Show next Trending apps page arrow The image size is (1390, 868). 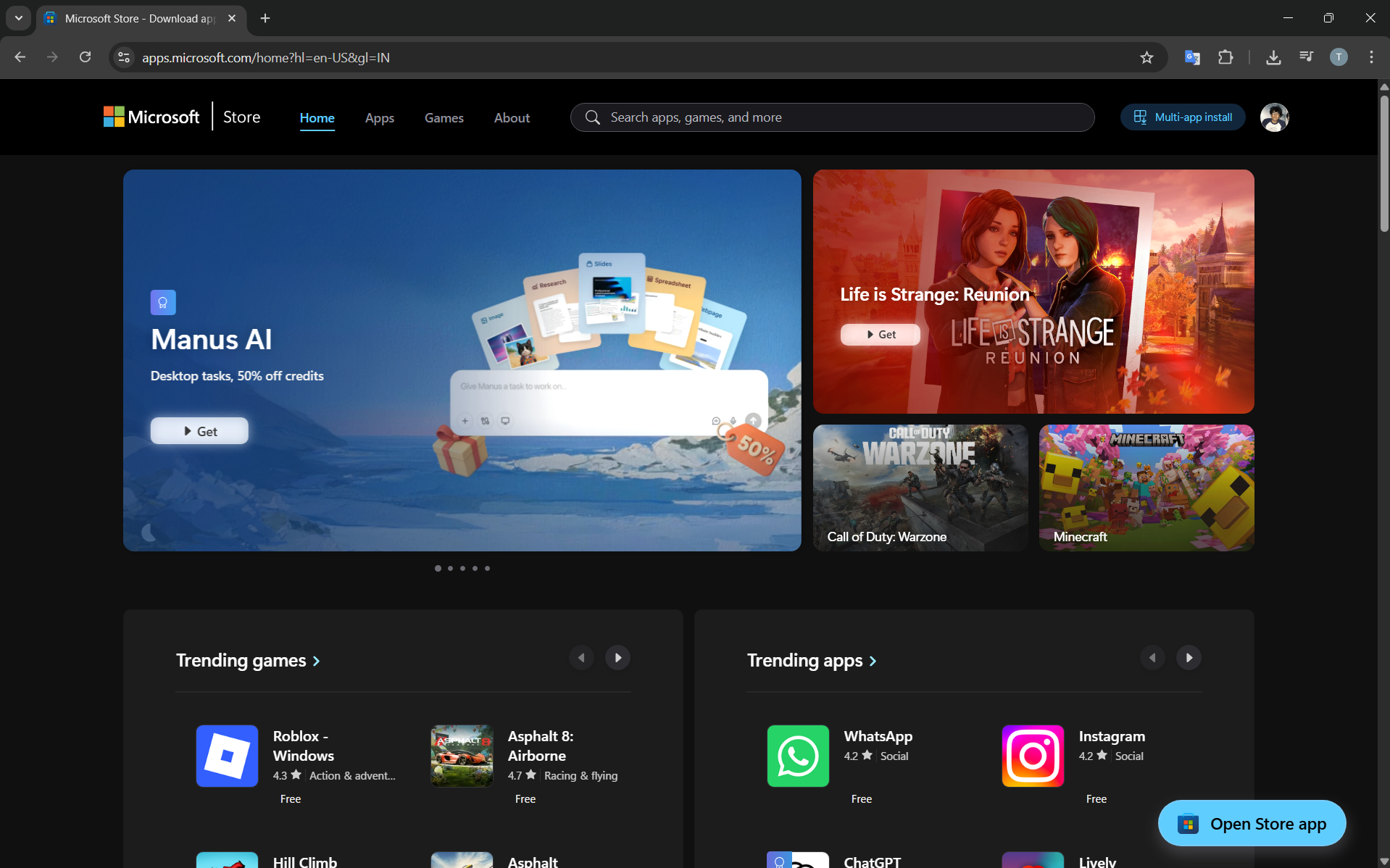pyautogui.click(x=1189, y=657)
